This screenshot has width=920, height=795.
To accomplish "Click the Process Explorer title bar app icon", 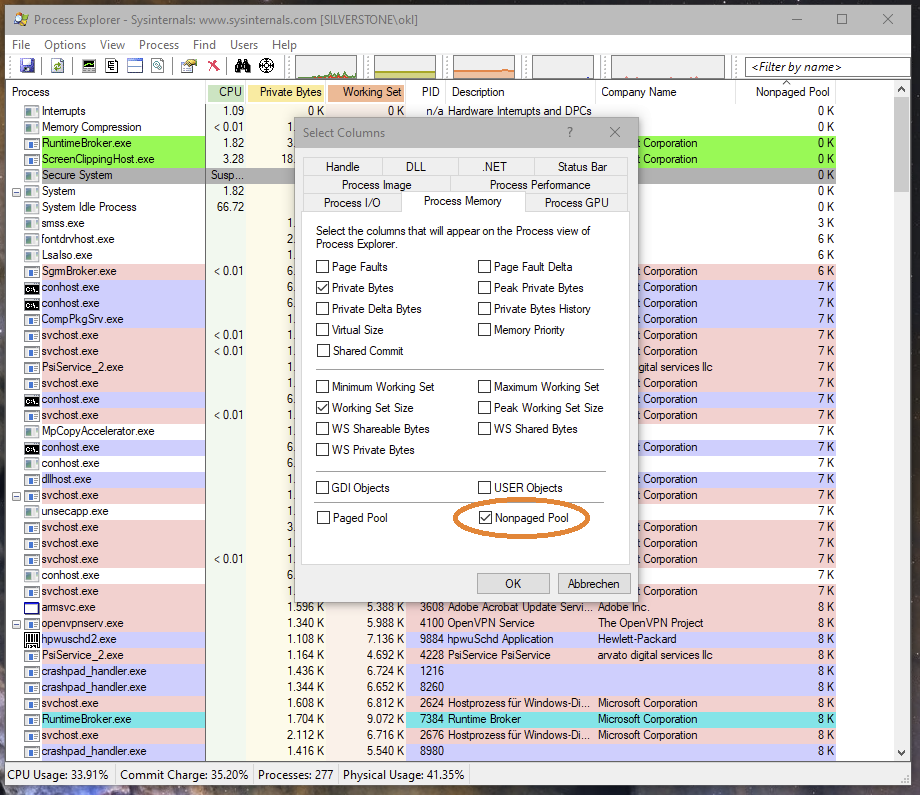I will [21, 19].
